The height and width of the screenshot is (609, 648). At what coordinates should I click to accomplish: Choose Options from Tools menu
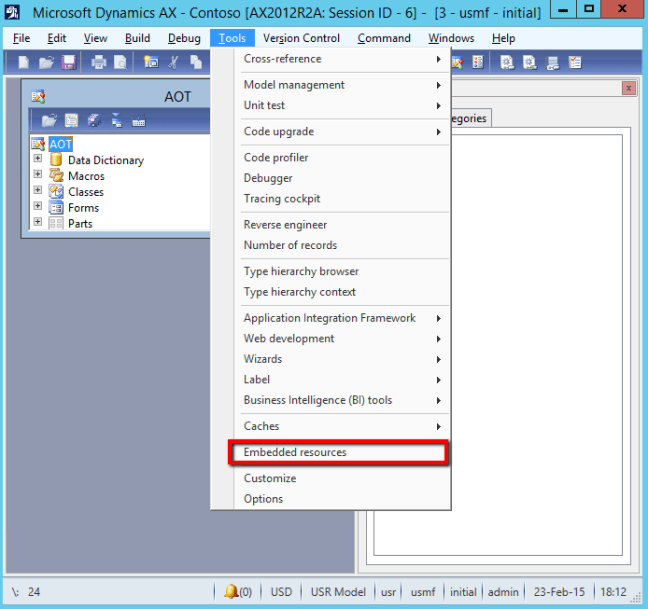342,499
